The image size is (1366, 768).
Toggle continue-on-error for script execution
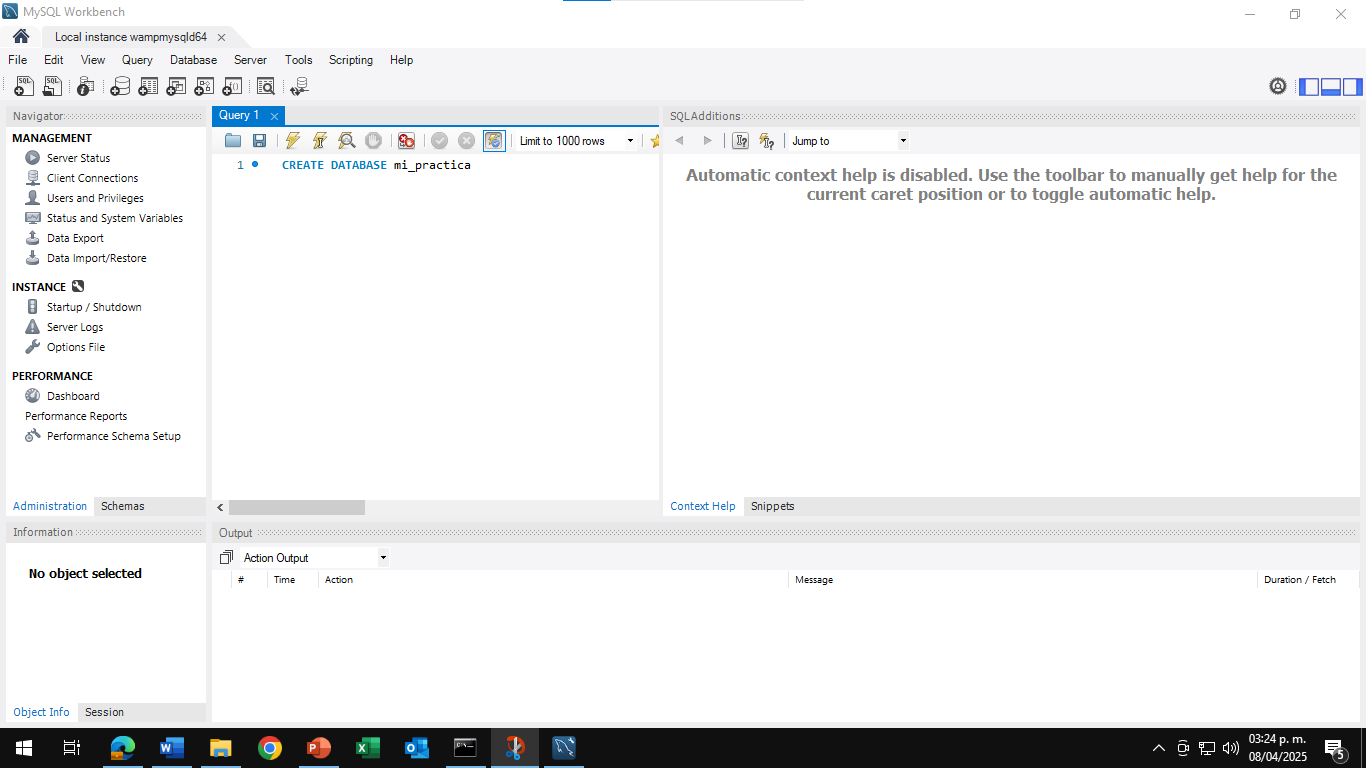[406, 141]
